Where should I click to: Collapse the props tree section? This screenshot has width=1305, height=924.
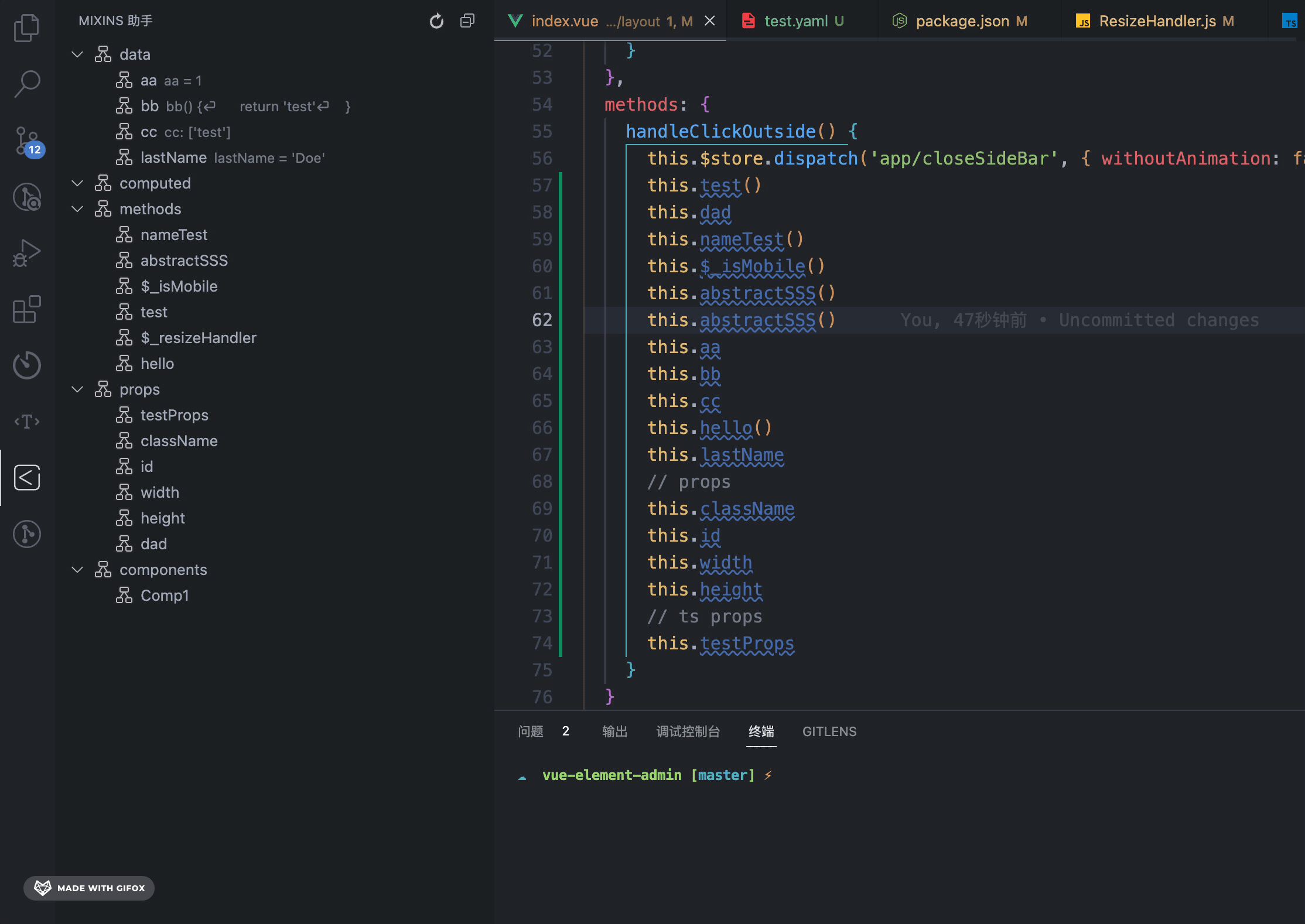tap(77, 389)
